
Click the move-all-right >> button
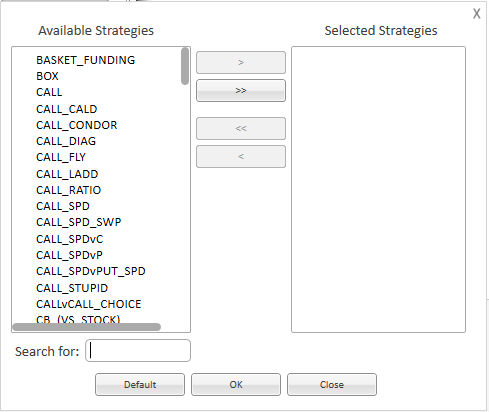coord(241,90)
